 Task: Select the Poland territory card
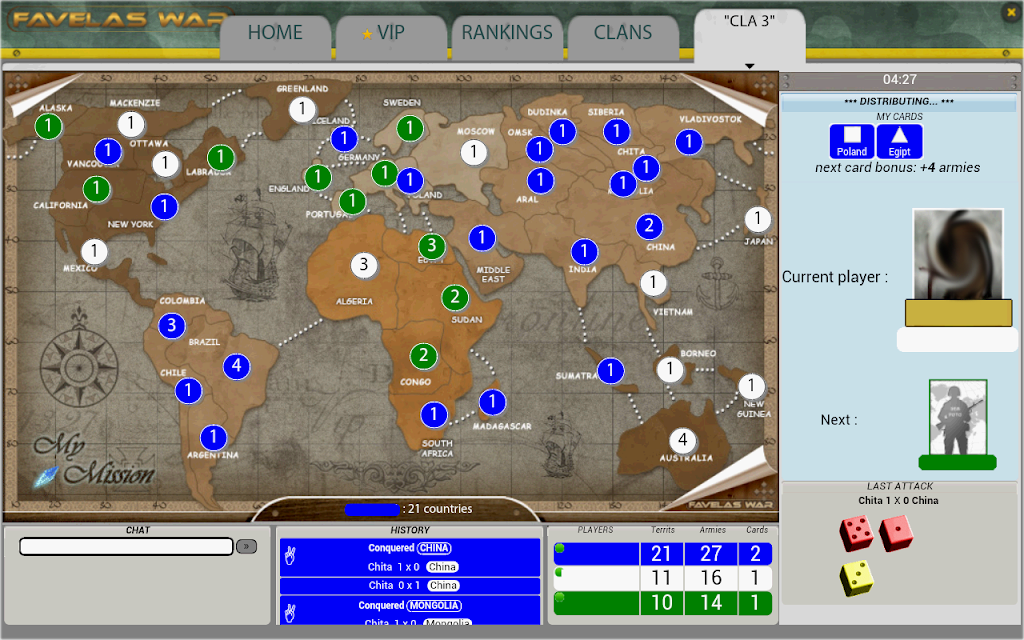852,141
